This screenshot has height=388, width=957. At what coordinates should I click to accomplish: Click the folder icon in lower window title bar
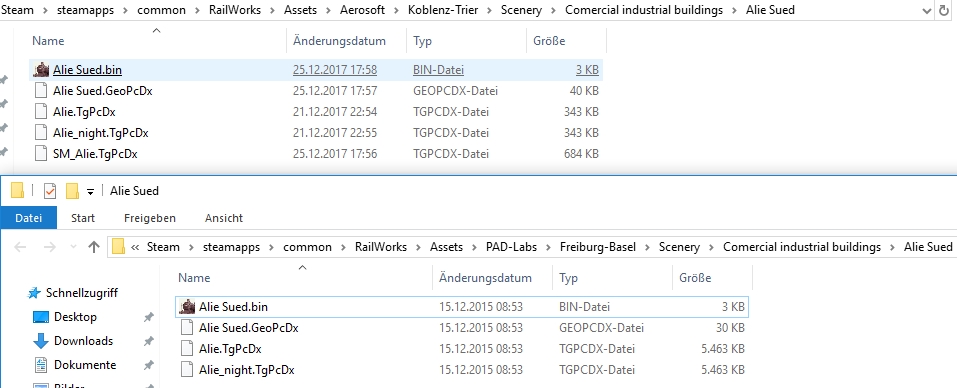click(x=18, y=191)
